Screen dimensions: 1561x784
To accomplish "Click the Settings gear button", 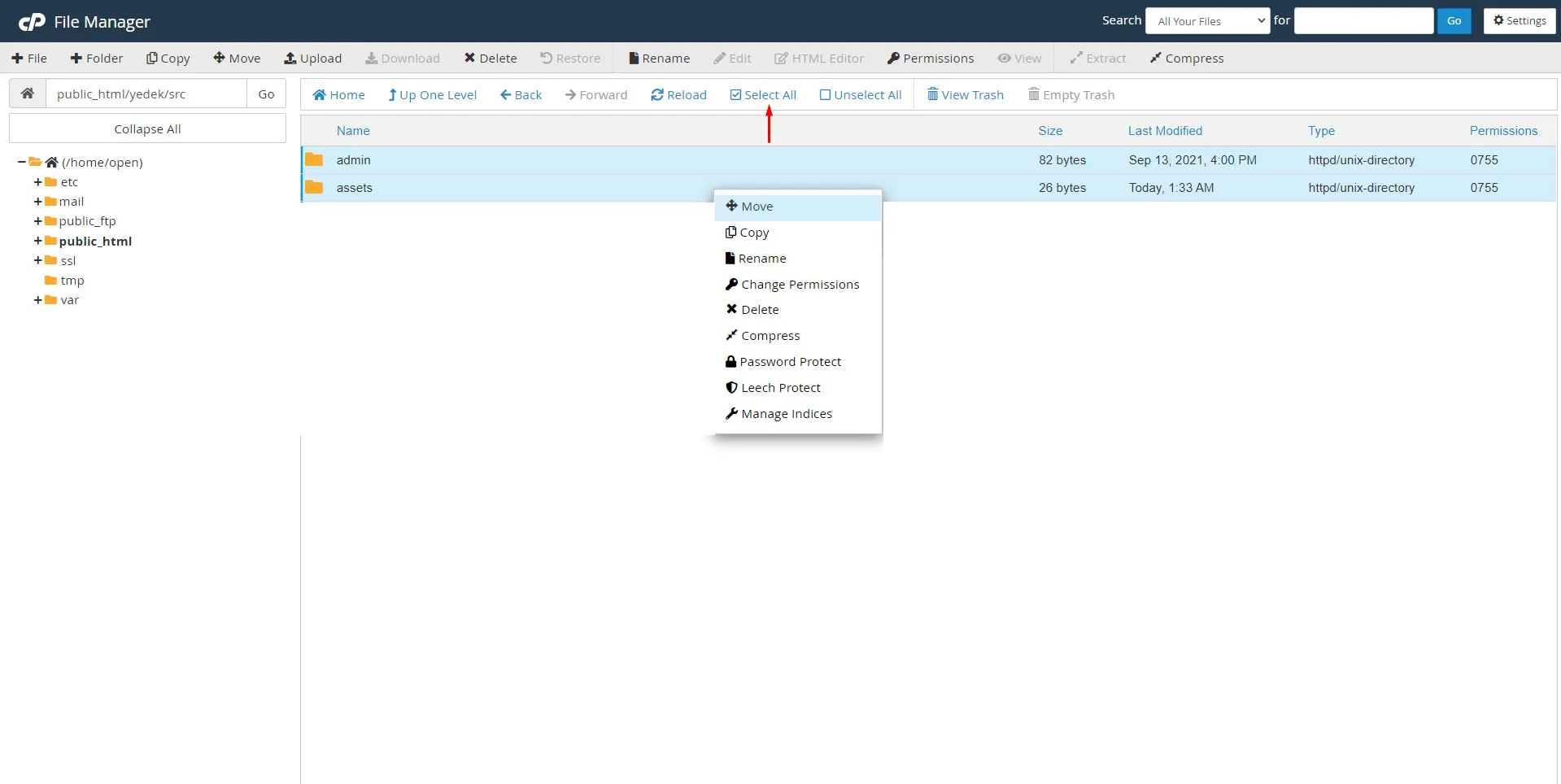I will tap(1519, 20).
